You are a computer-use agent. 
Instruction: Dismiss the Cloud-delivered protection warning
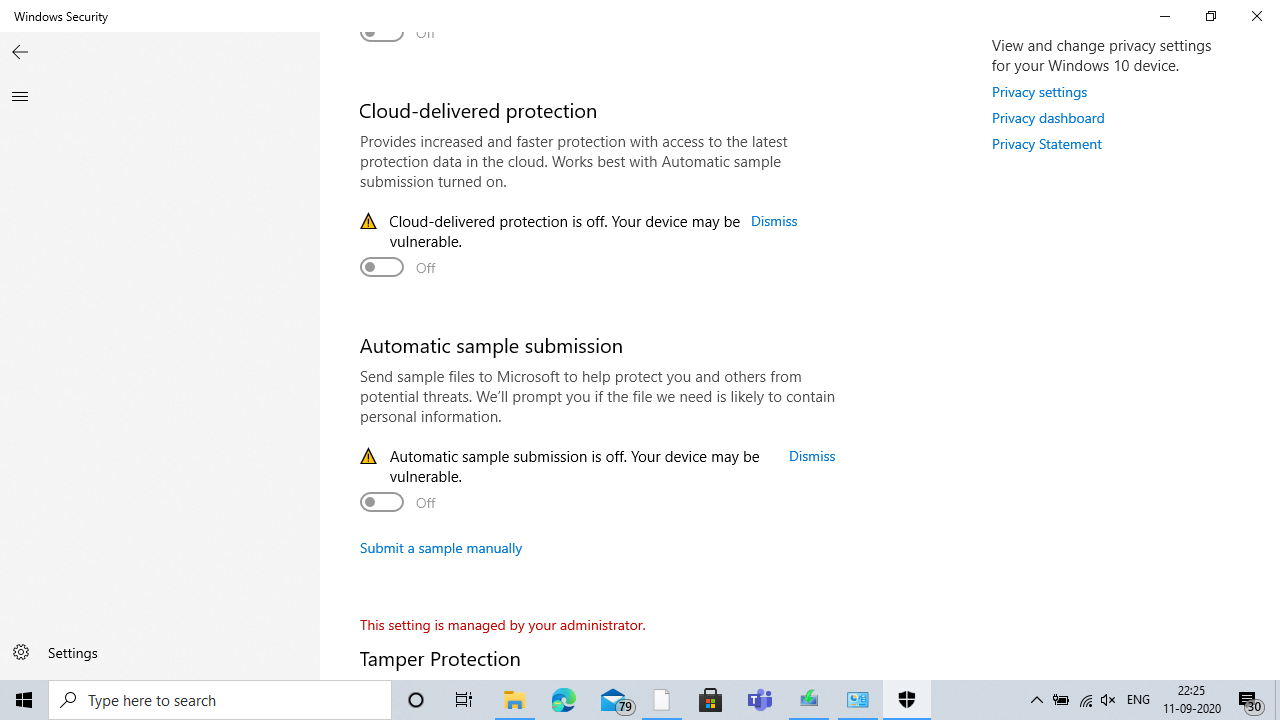tap(774, 221)
